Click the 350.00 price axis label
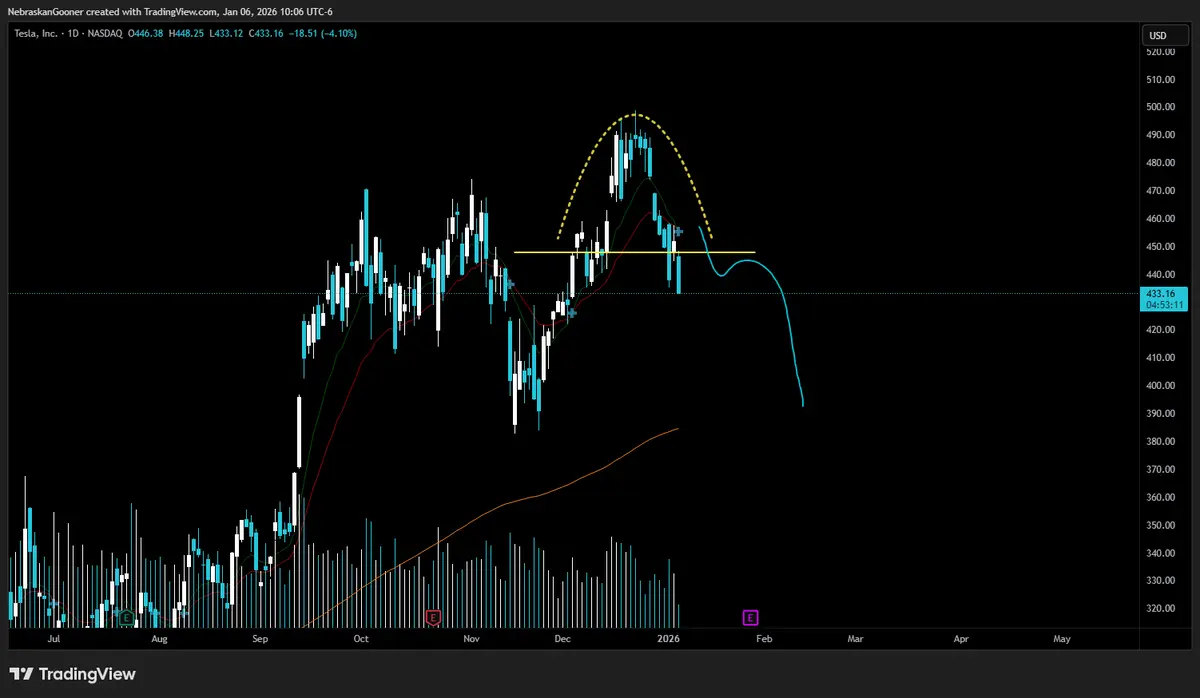The image size is (1200, 698). [x=1161, y=526]
